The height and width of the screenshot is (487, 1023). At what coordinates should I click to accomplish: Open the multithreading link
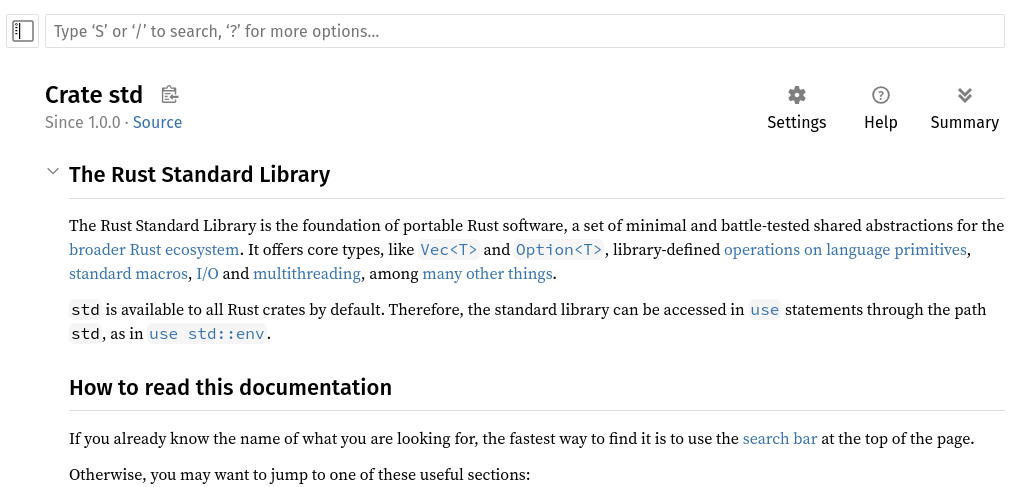(x=306, y=274)
